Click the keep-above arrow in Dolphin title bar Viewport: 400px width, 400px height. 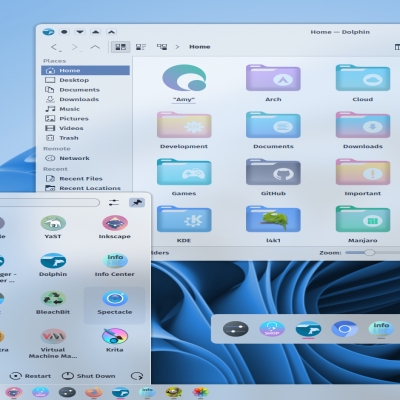(x=111, y=32)
